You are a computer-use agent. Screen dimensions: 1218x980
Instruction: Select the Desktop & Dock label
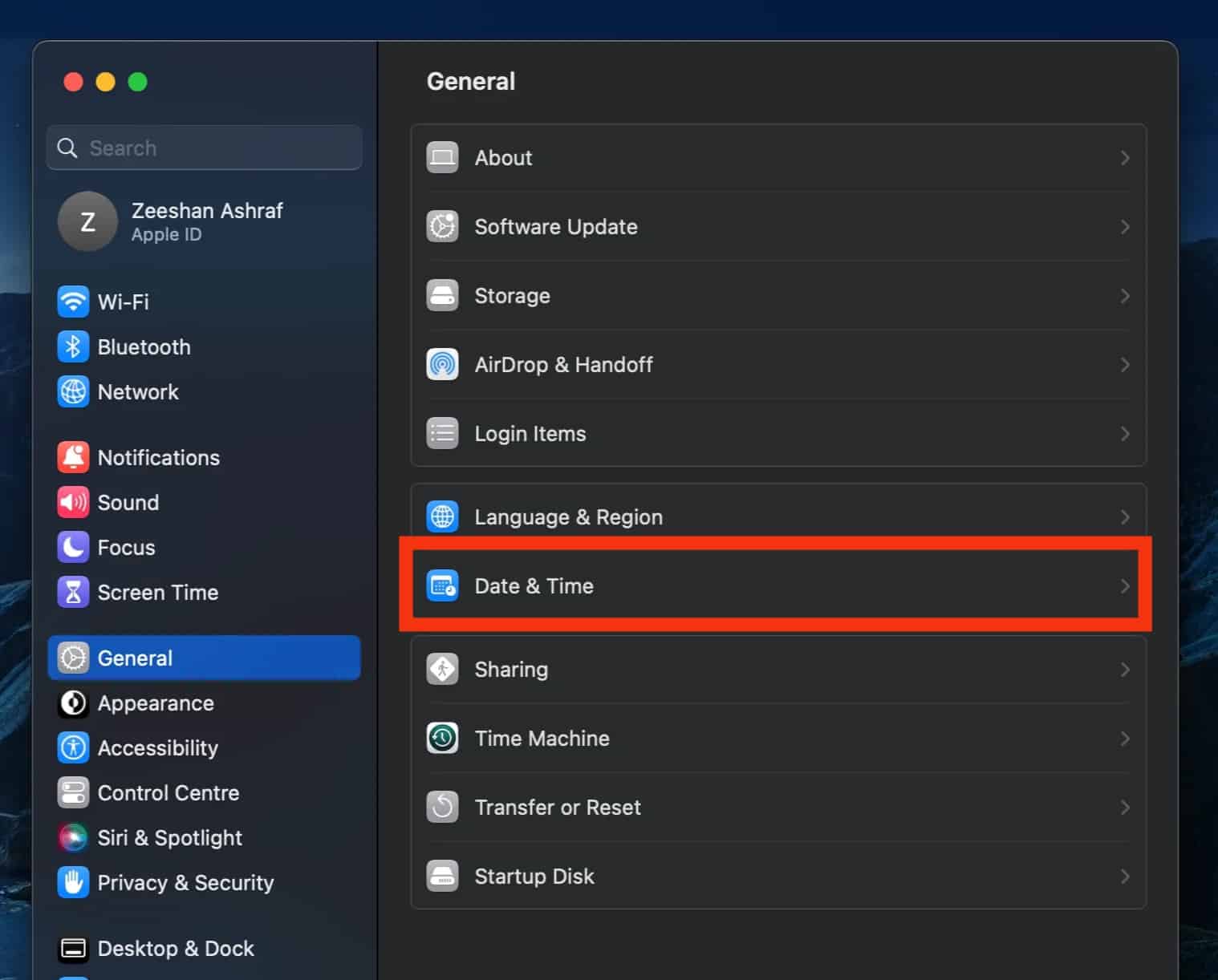[176, 948]
